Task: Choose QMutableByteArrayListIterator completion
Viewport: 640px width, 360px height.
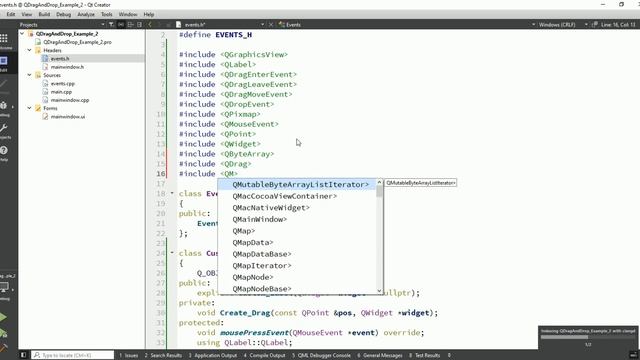Action: coord(297,184)
